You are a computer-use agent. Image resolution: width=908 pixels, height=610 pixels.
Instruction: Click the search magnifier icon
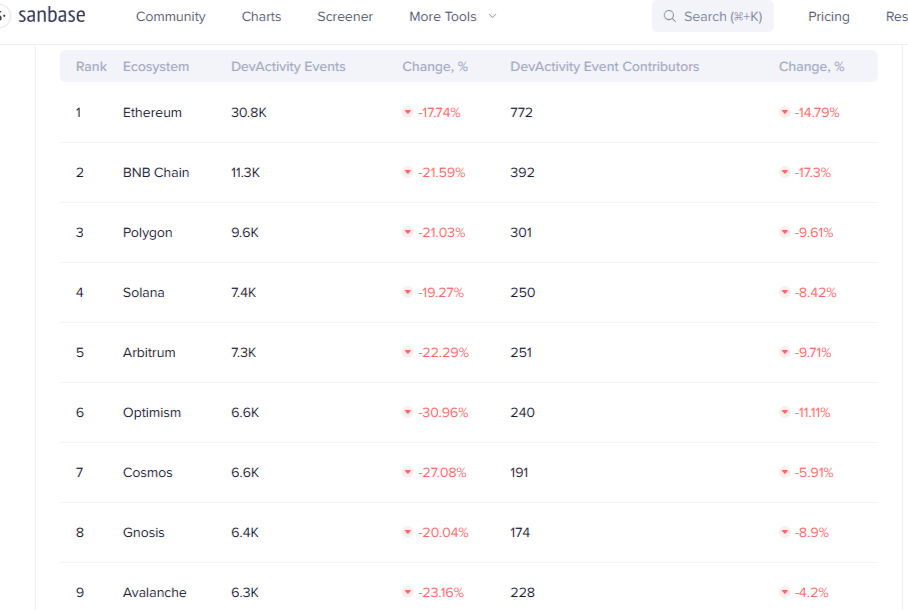click(x=669, y=16)
